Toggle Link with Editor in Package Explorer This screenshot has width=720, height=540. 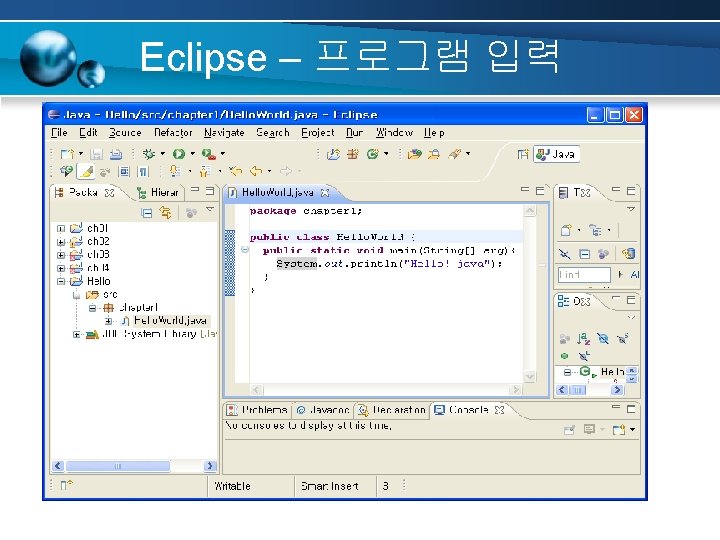pos(165,213)
